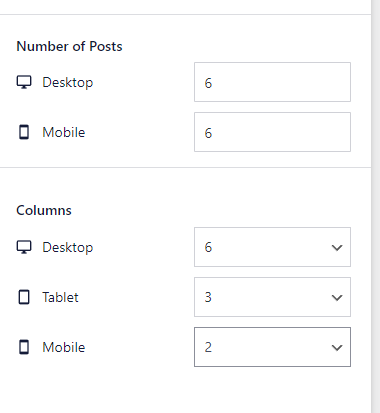The width and height of the screenshot is (380, 413).
Task: Click the Mobile label under Number of Posts
Action: point(64,132)
